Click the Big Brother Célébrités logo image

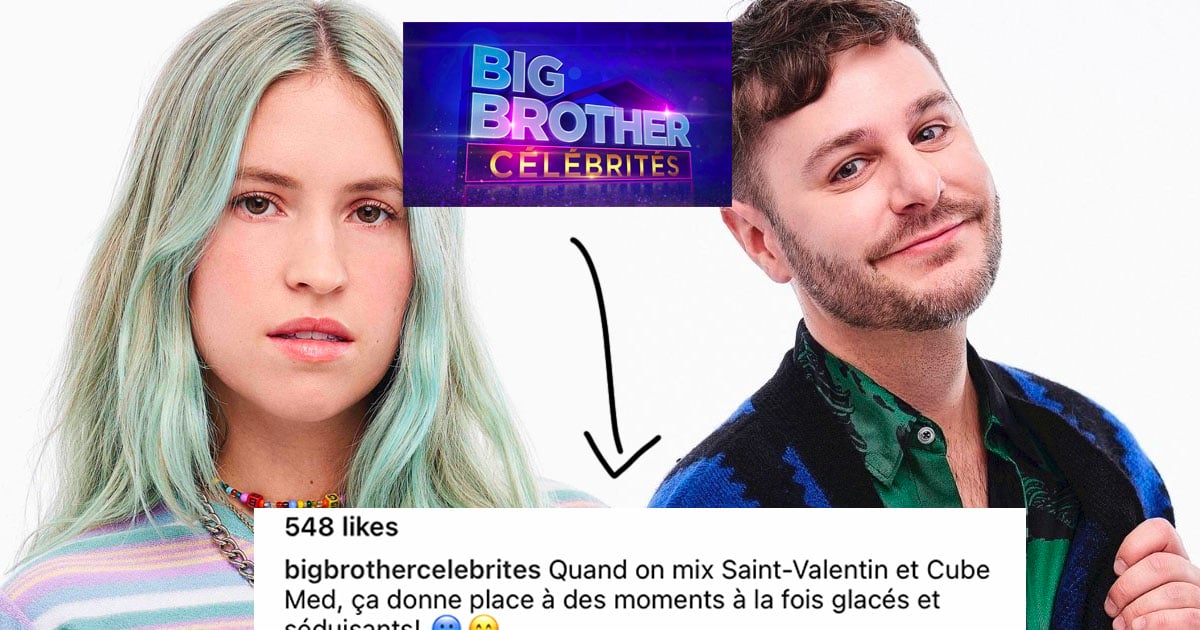click(x=567, y=114)
